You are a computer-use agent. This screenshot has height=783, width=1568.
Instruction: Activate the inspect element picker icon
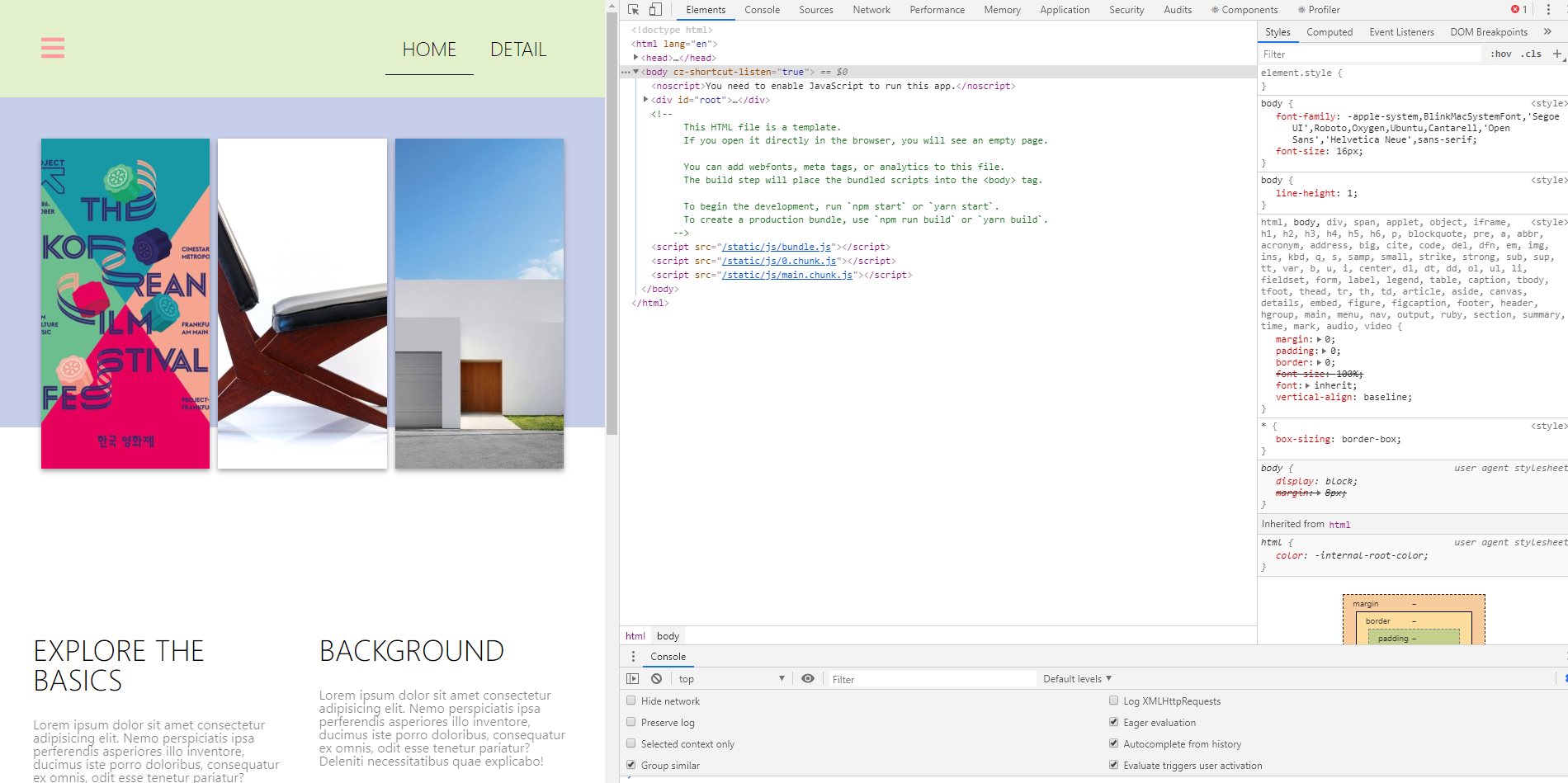[634, 10]
